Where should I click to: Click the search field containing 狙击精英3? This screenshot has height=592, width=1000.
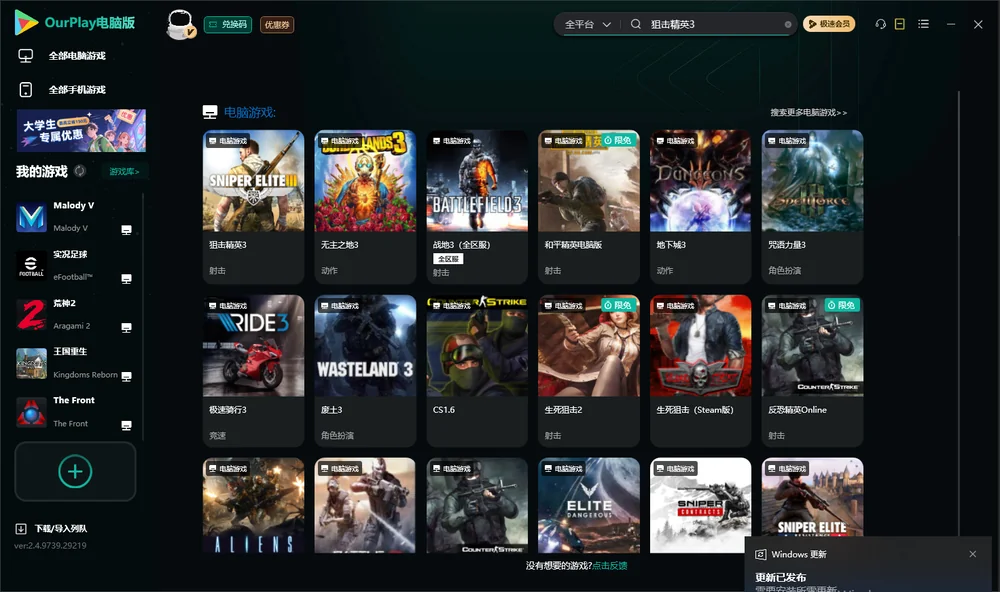click(x=714, y=24)
